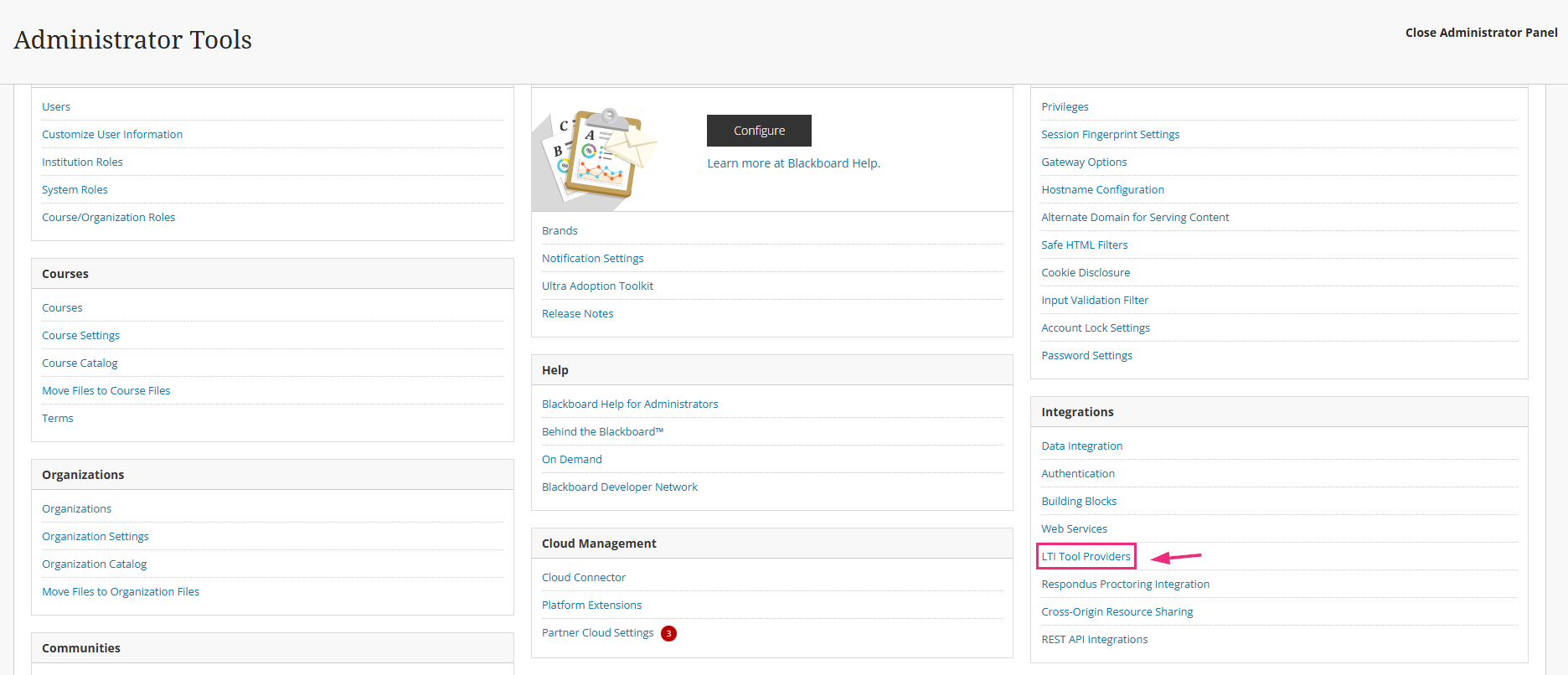Open Organization Catalog
The height and width of the screenshot is (675, 1568).
pyautogui.click(x=94, y=564)
